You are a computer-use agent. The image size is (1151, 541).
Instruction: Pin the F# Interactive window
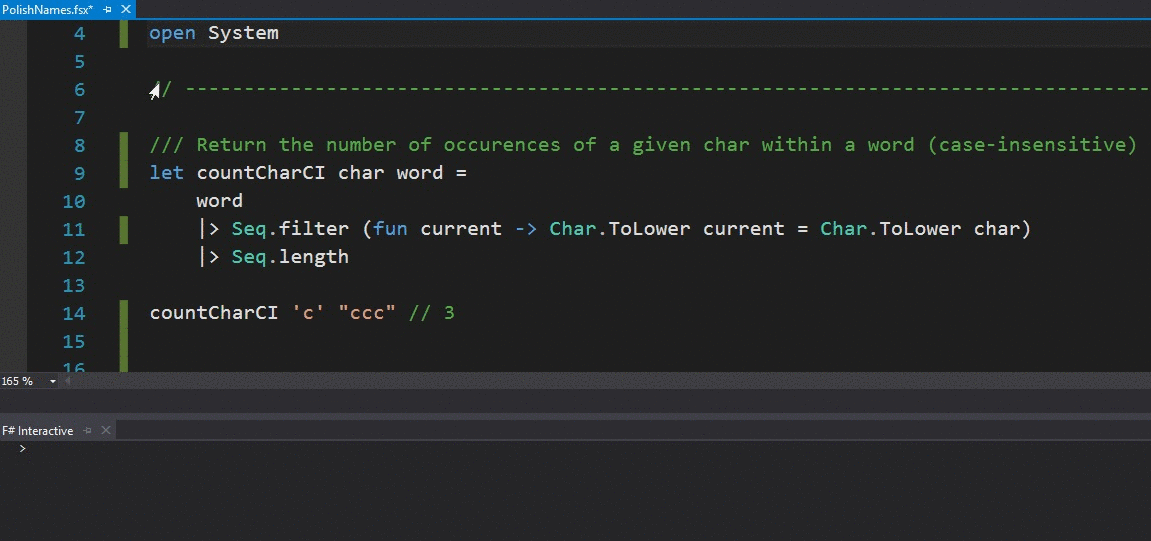[x=88, y=430]
